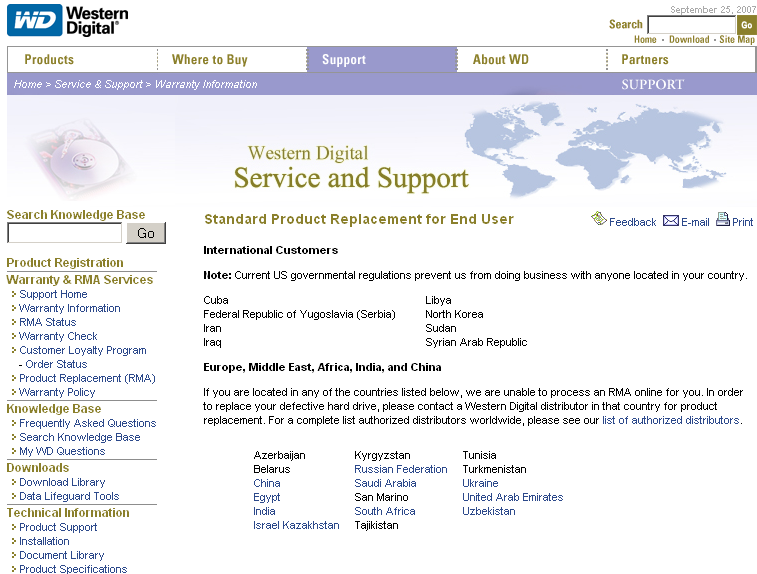Screen dimensions: 757x574
Task: Click the Turkmenistan text
Action: click(494, 469)
